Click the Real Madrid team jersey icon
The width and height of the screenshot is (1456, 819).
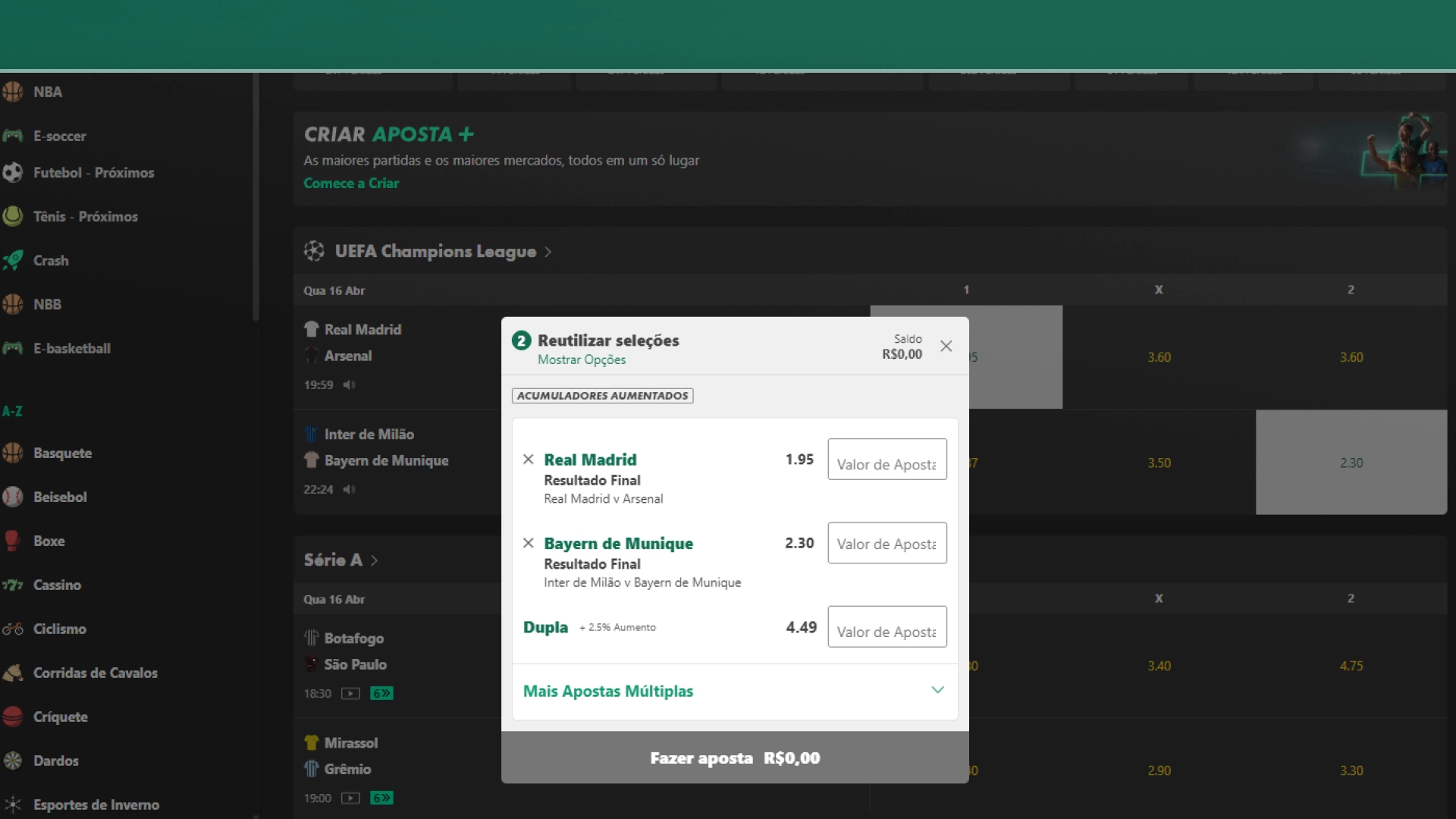[311, 329]
